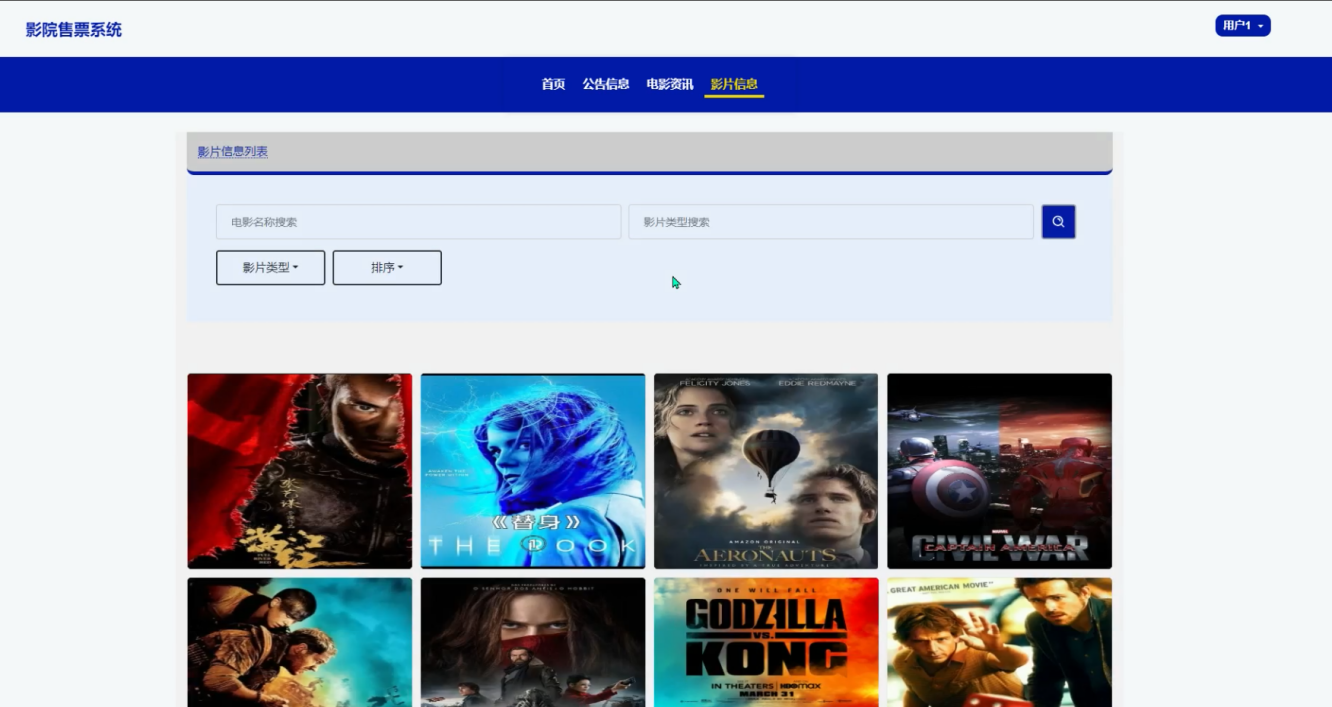Click the 影院售票系统 site title
The height and width of the screenshot is (707, 1332).
[74, 30]
